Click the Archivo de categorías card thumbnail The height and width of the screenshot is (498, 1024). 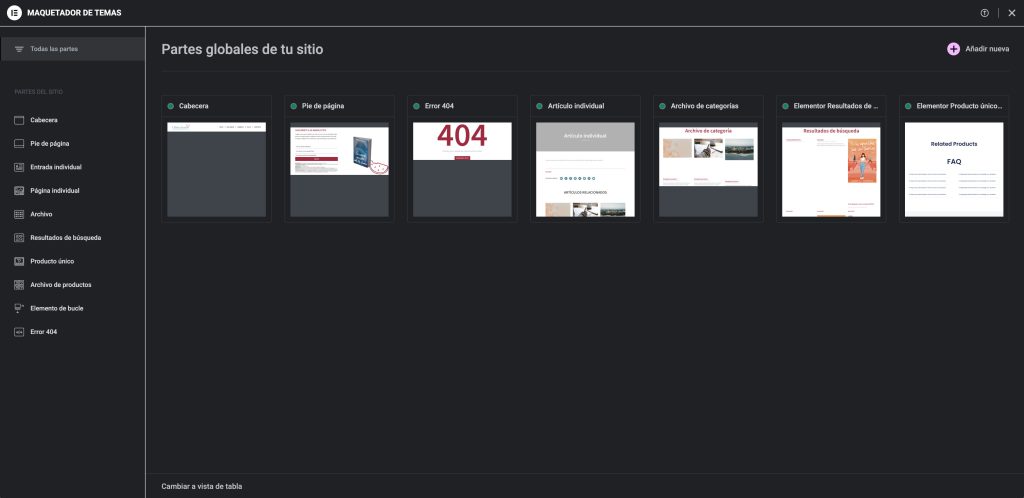708,168
